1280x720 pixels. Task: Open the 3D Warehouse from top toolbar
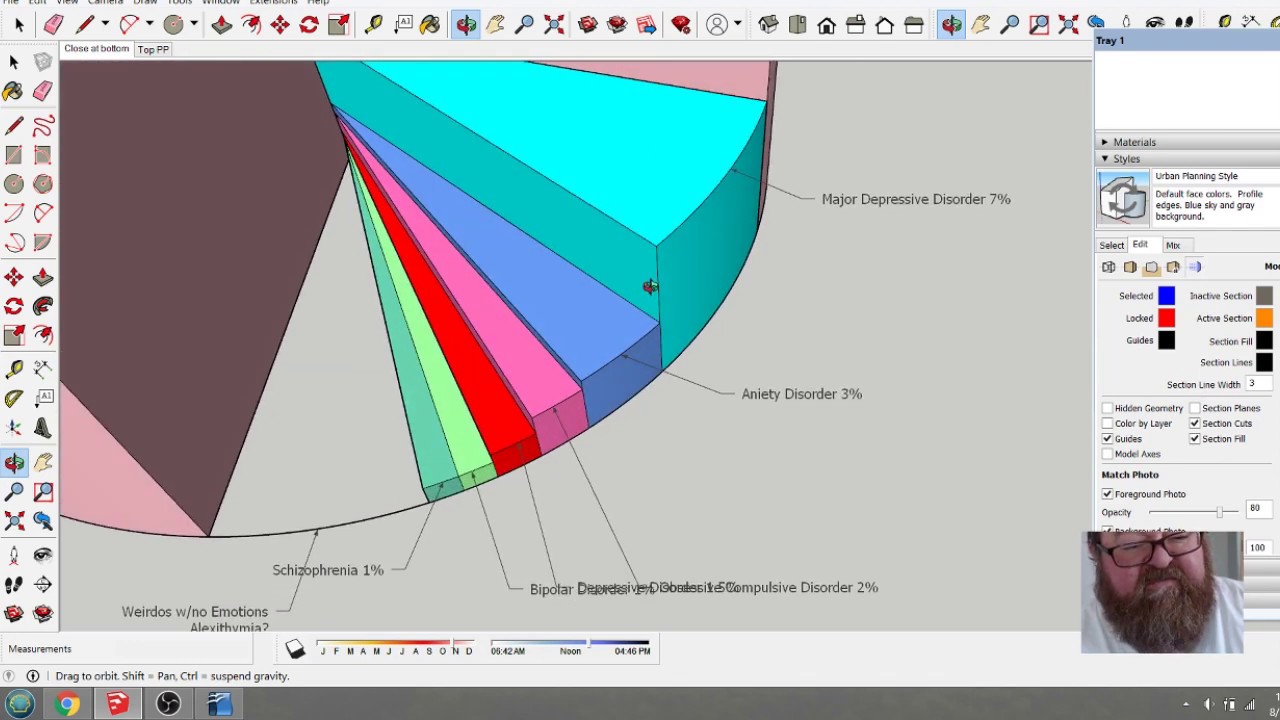click(587, 24)
